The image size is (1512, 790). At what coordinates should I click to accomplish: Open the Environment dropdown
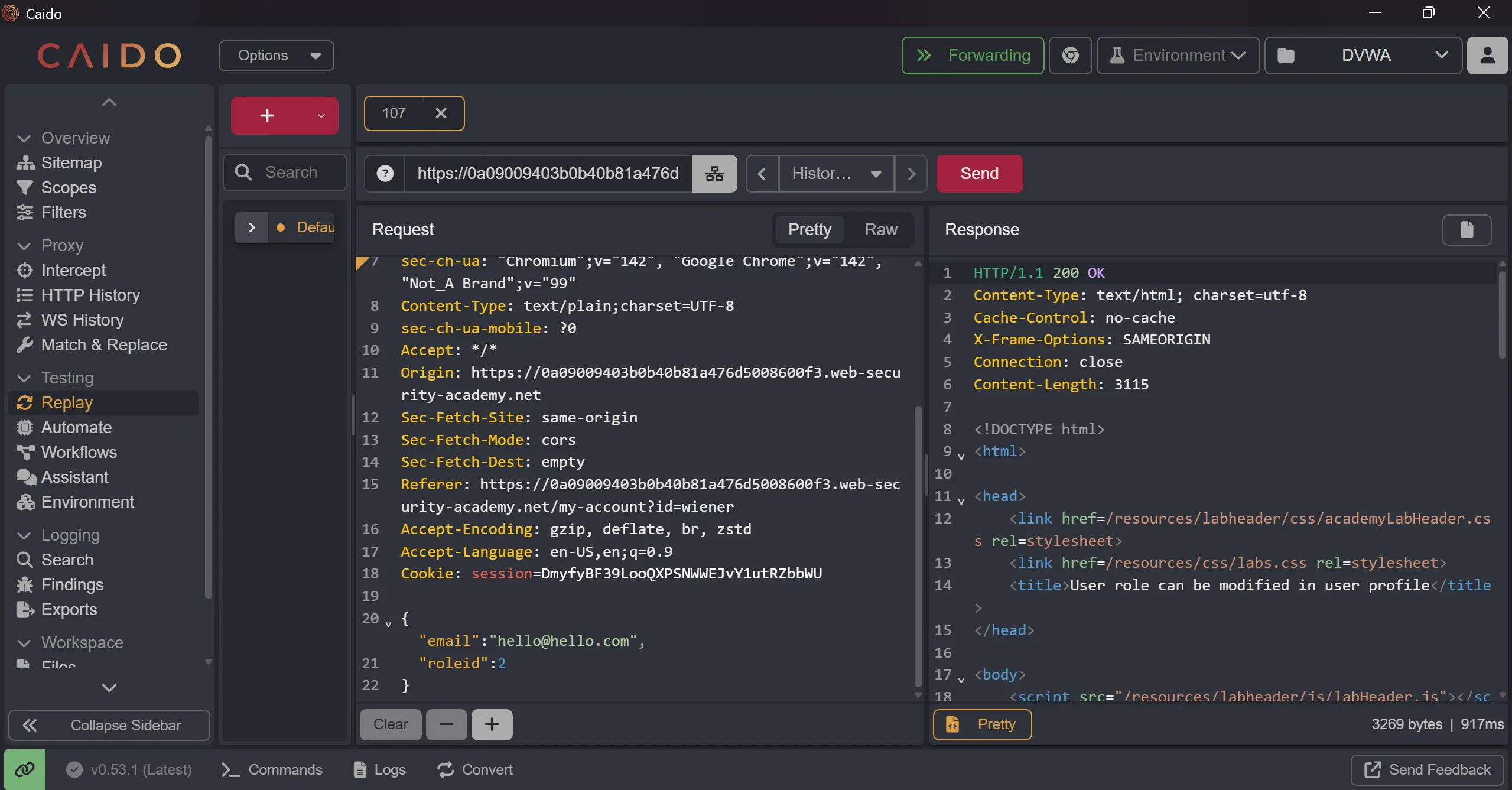tap(1178, 56)
